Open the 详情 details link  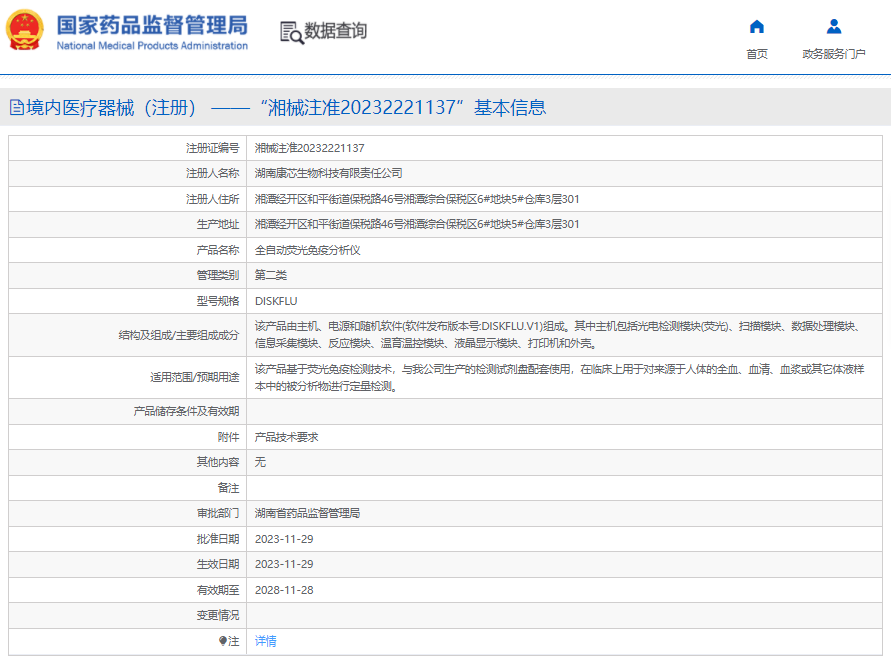(265, 641)
